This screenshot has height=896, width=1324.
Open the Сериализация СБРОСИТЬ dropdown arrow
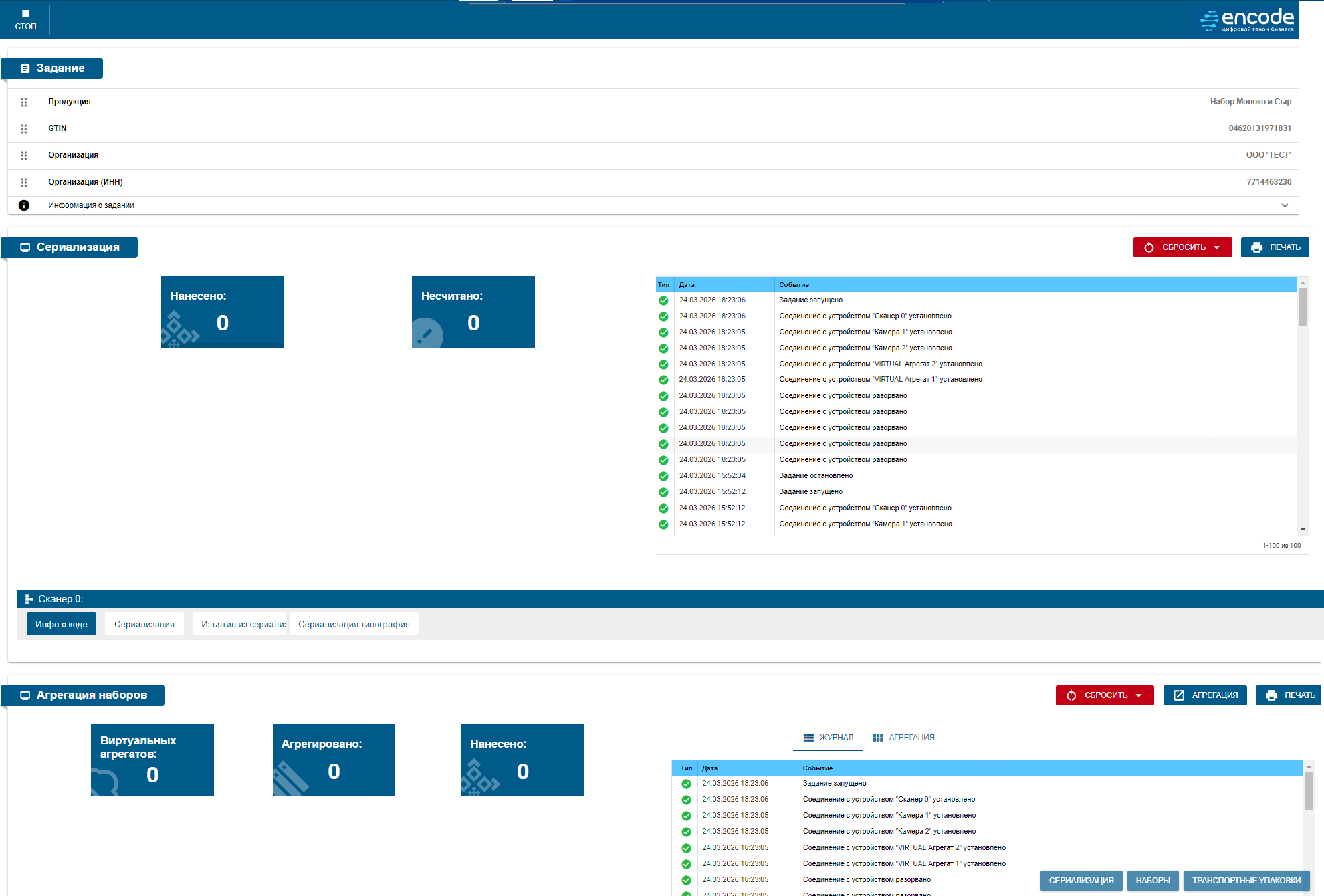[1217, 247]
